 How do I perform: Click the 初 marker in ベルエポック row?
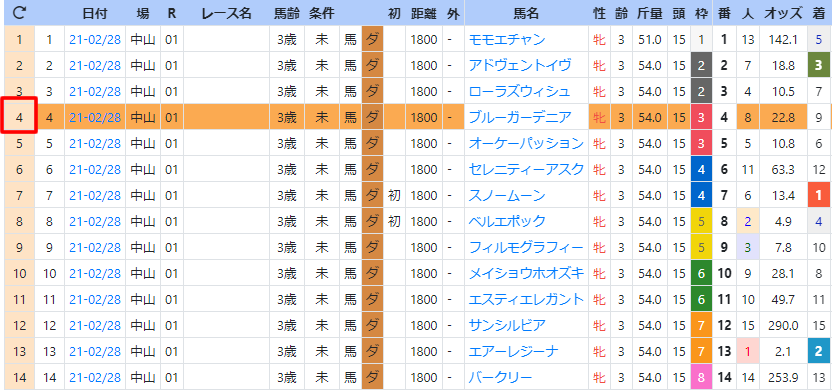(x=394, y=221)
